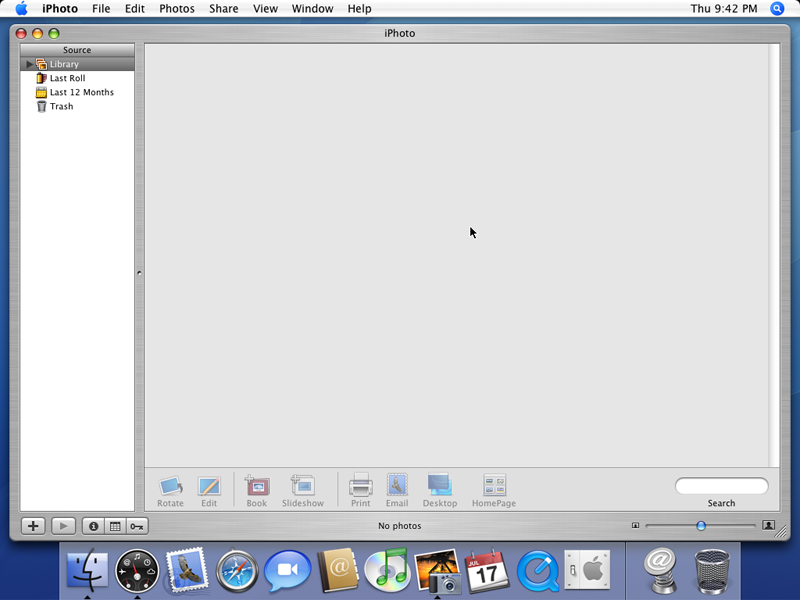
Task: Share photos via Email icon
Action: (397, 487)
